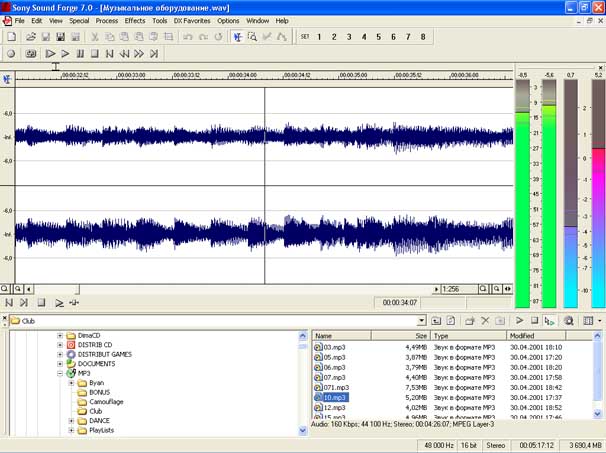Open explorer Views dropdown arrow

[599, 321]
